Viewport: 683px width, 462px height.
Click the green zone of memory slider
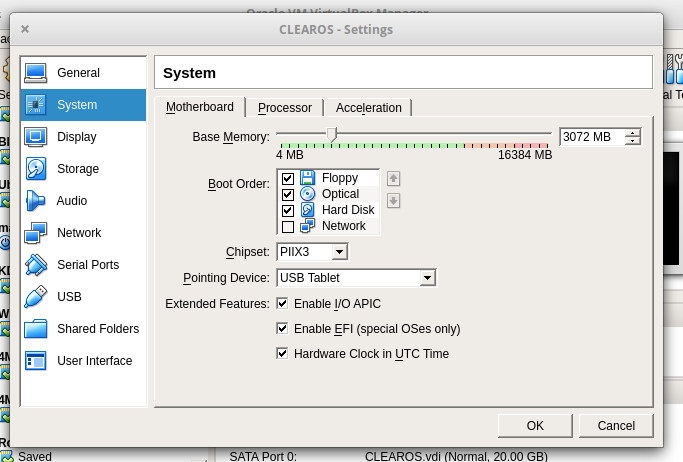point(372,146)
